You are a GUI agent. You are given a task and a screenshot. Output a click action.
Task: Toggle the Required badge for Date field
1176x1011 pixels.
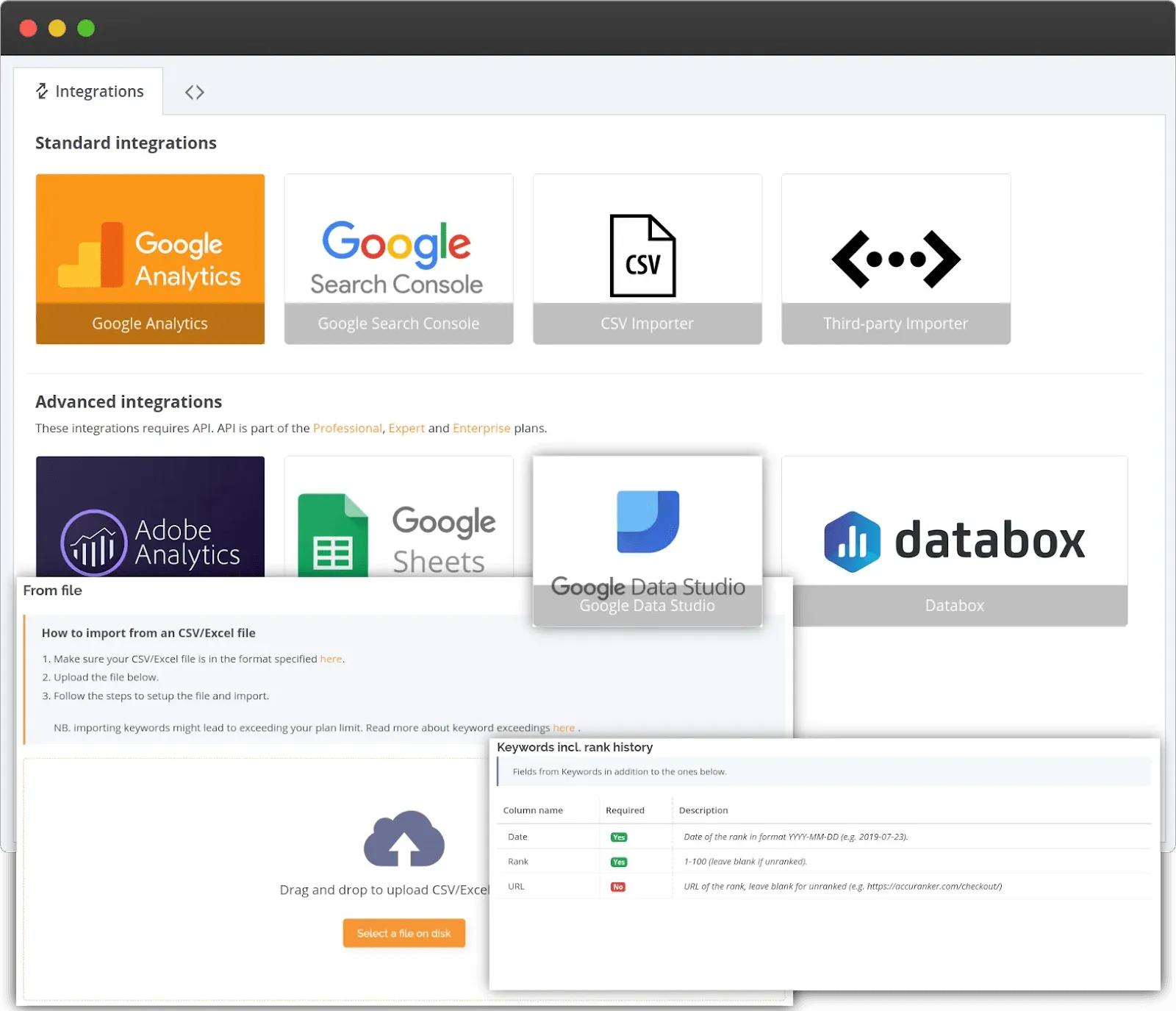pos(618,837)
